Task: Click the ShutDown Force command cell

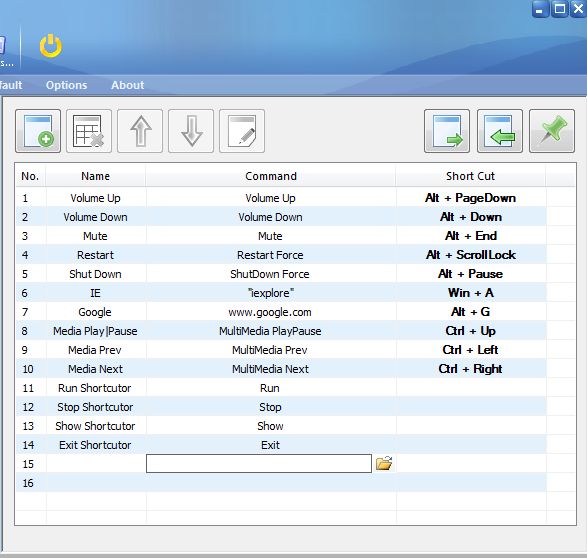Action: pyautogui.click(x=271, y=274)
